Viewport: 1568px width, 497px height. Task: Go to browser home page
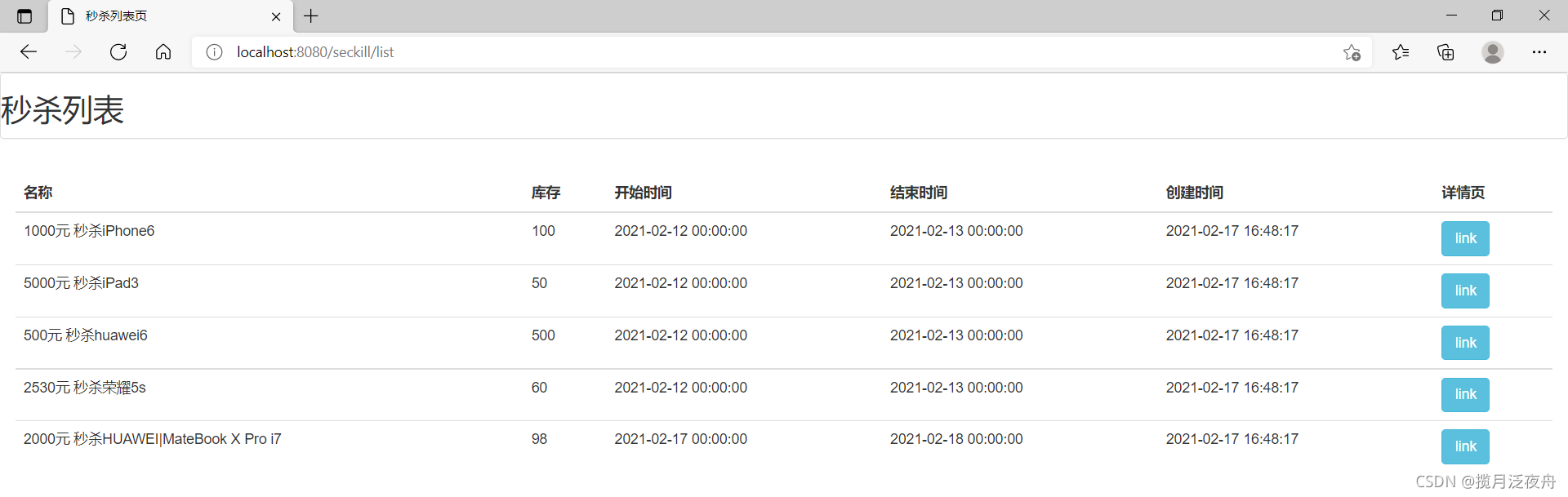coord(163,52)
